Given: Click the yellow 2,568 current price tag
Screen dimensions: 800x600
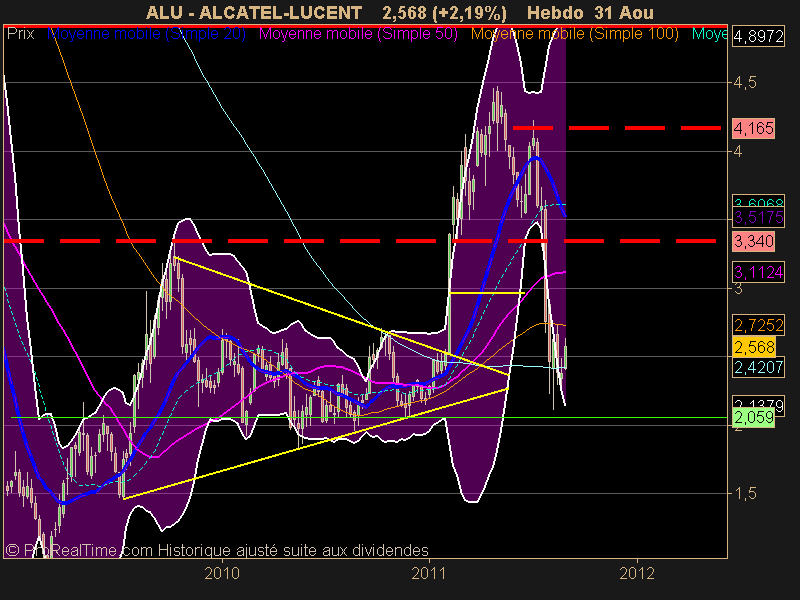Looking at the screenshot, I should click(x=754, y=347).
